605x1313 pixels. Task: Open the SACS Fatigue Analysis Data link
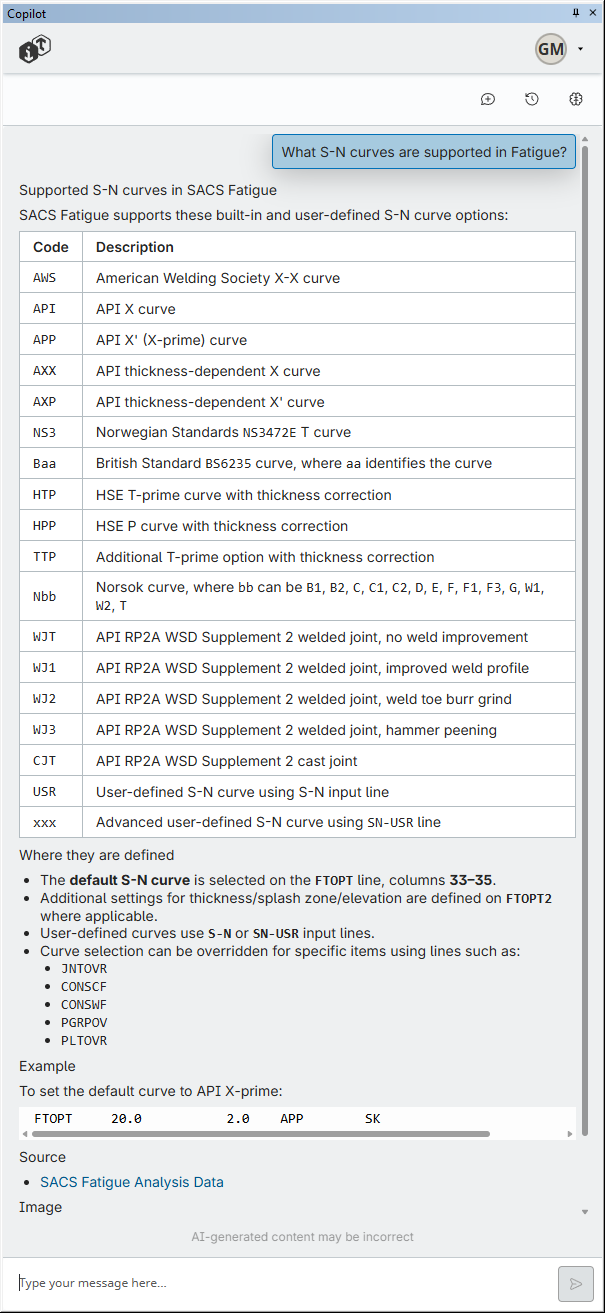pyautogui.click(x=132, y=1182)
